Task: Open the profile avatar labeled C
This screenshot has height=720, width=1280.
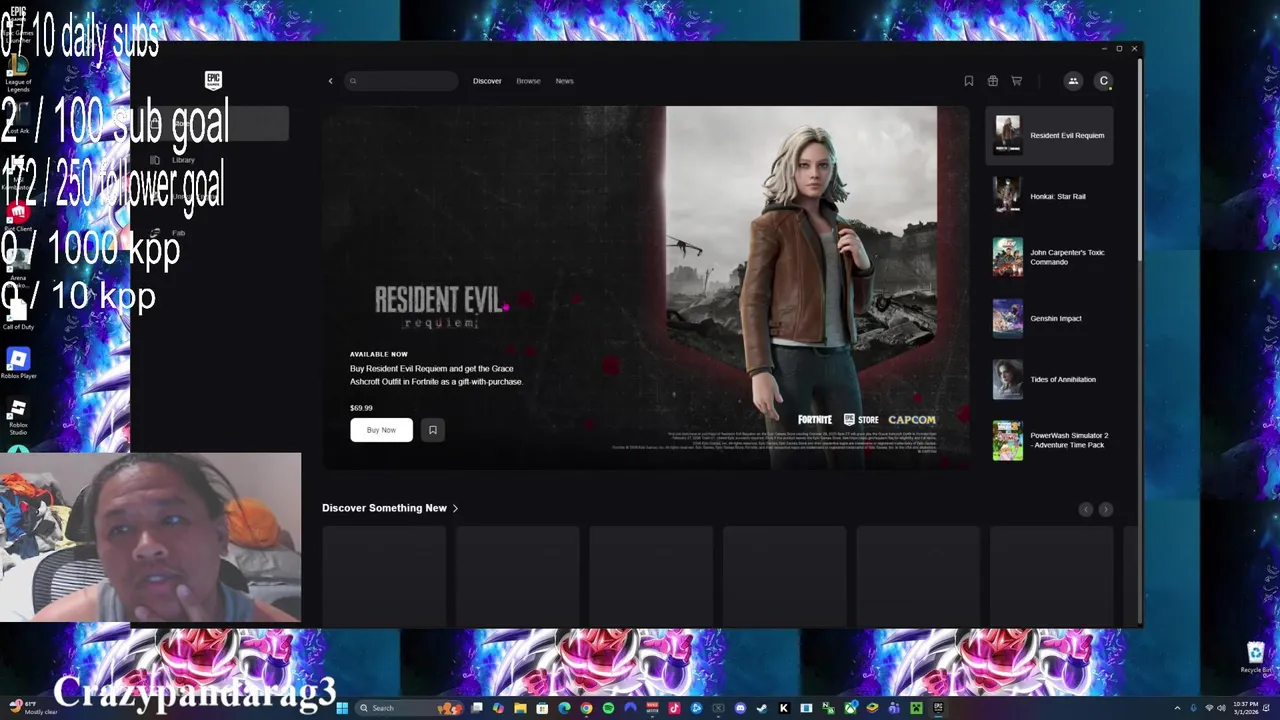Action: [1103, 81]
